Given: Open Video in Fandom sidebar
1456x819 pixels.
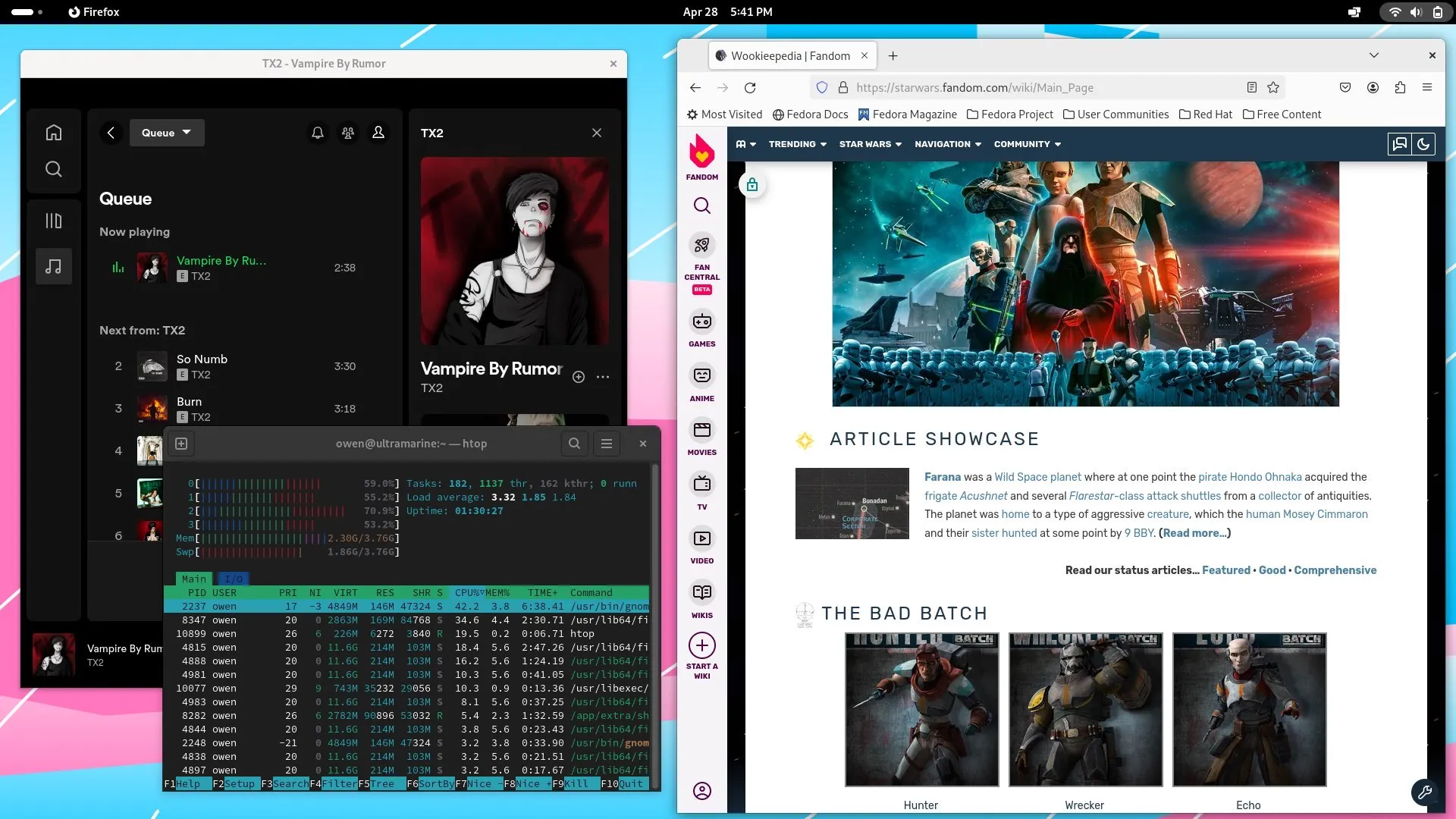Looking at the screenshot, I should point(702,546).
